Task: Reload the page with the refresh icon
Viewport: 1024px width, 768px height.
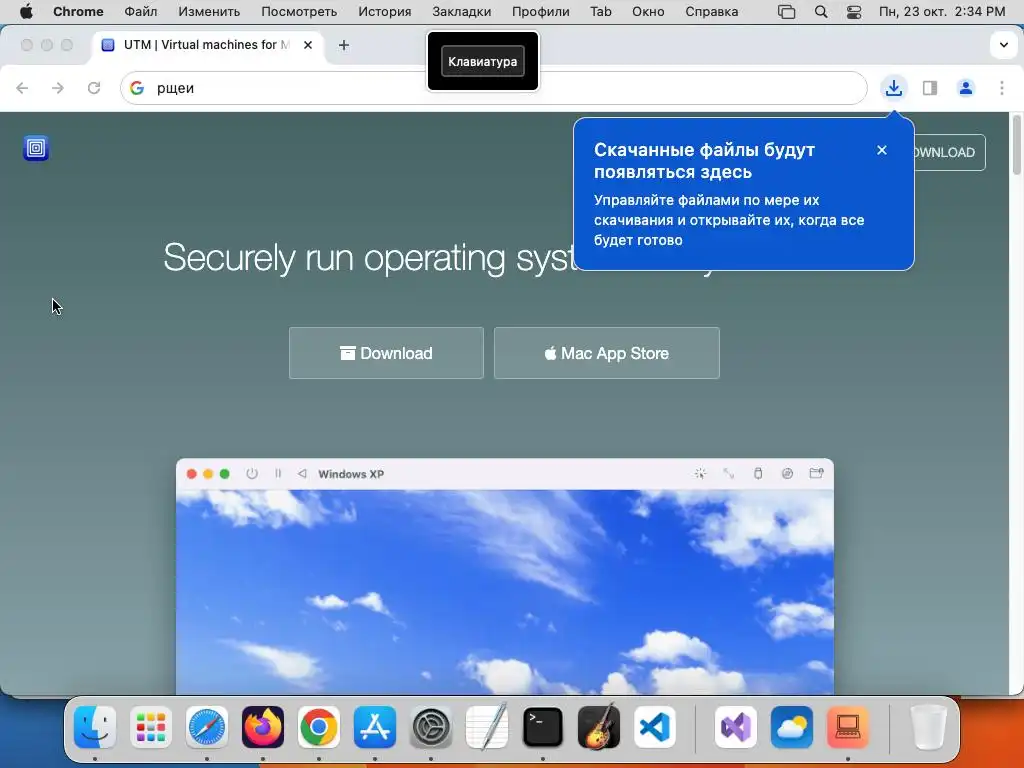Action: pos(94,88)
